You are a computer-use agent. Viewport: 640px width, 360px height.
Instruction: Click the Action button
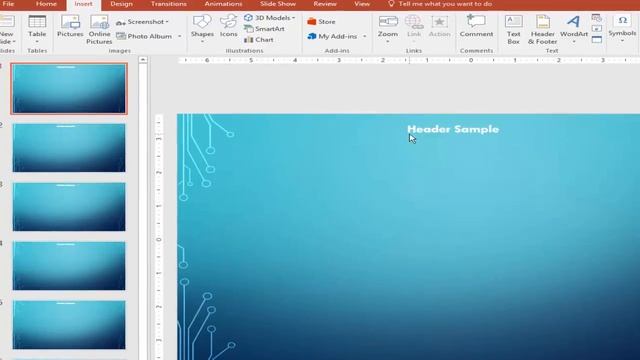click(440, 26)
